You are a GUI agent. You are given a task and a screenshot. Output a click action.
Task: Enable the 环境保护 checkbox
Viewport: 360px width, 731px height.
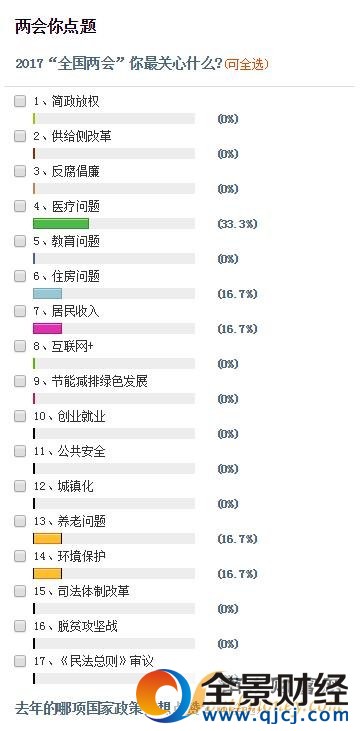point(20,556)
